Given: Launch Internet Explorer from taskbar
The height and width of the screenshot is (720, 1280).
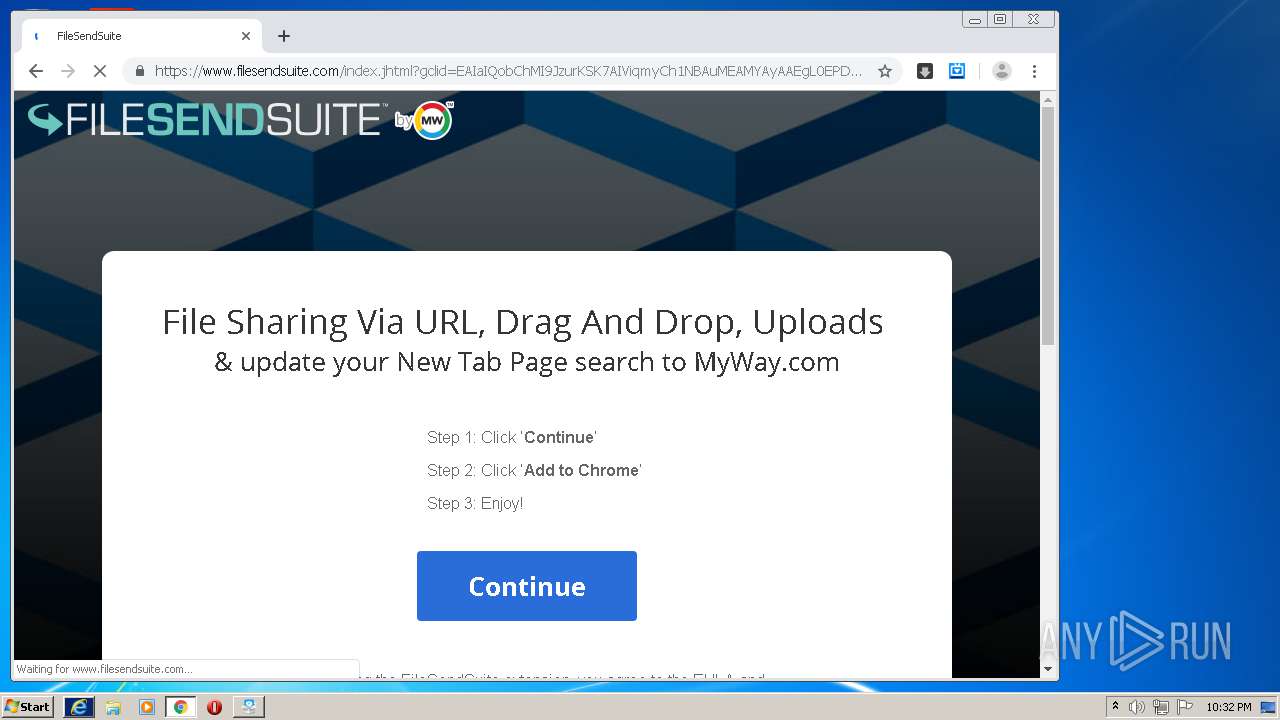Looking at the screenshot, I should click(x=78, y=706).
